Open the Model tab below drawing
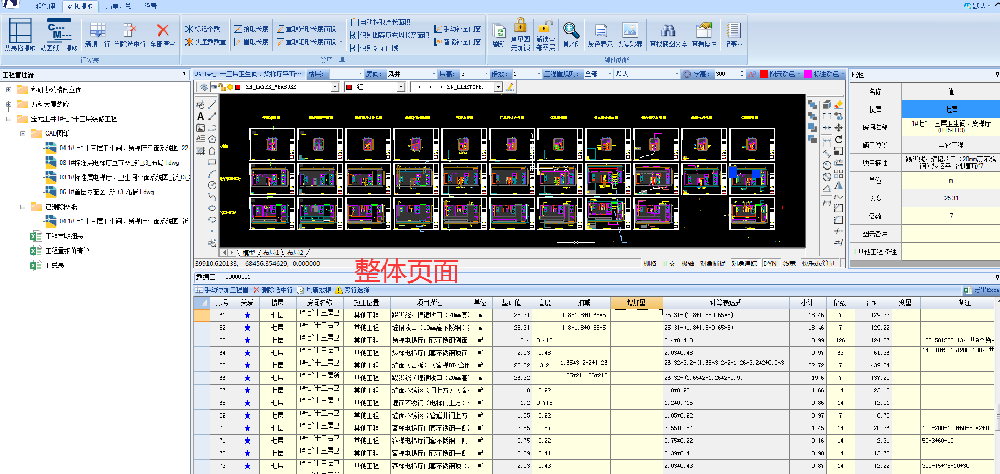 251,252
